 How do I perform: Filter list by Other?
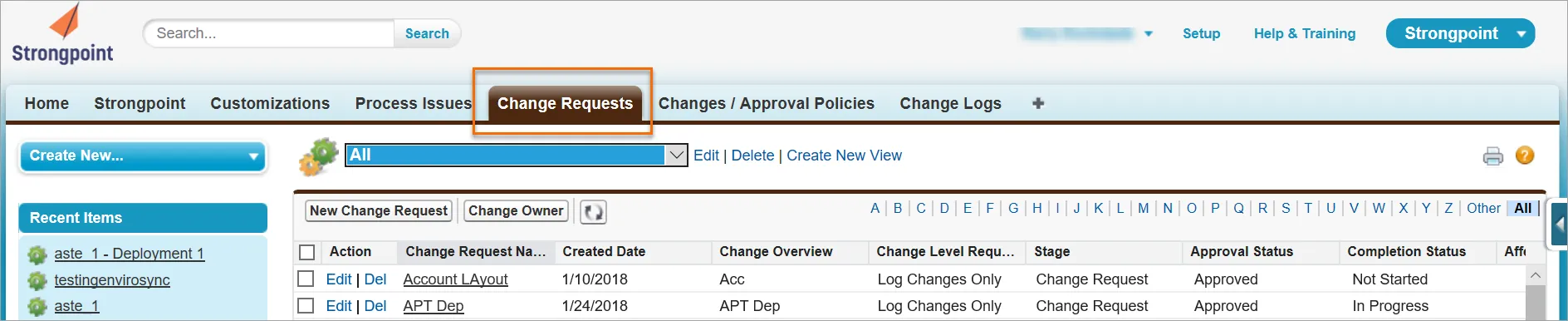click(1482, 208)
